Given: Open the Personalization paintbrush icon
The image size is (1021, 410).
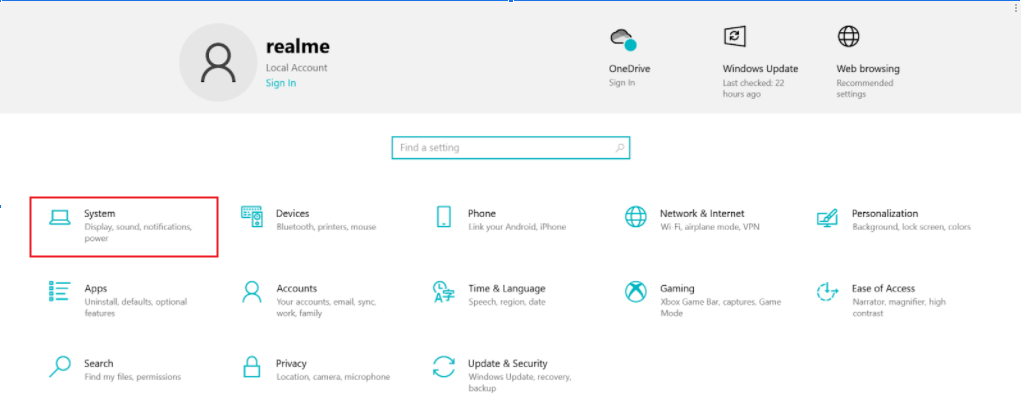Looking at the screenshot, I should click(827, 217).
